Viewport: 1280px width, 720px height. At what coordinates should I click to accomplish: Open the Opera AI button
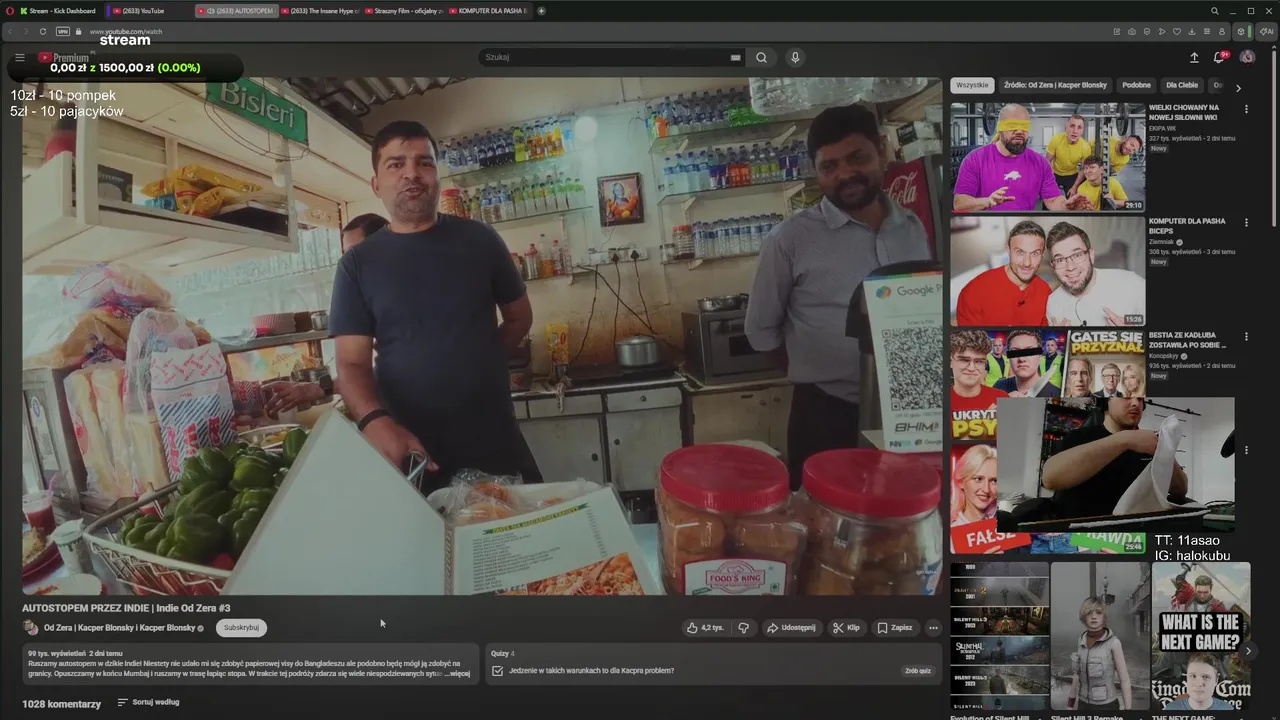pos(1266,32)
